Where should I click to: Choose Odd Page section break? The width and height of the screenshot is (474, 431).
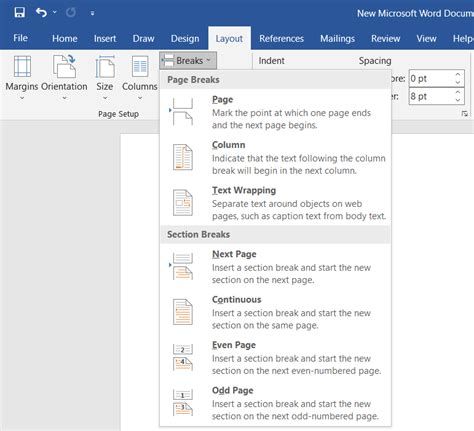[x=275, y=403]
